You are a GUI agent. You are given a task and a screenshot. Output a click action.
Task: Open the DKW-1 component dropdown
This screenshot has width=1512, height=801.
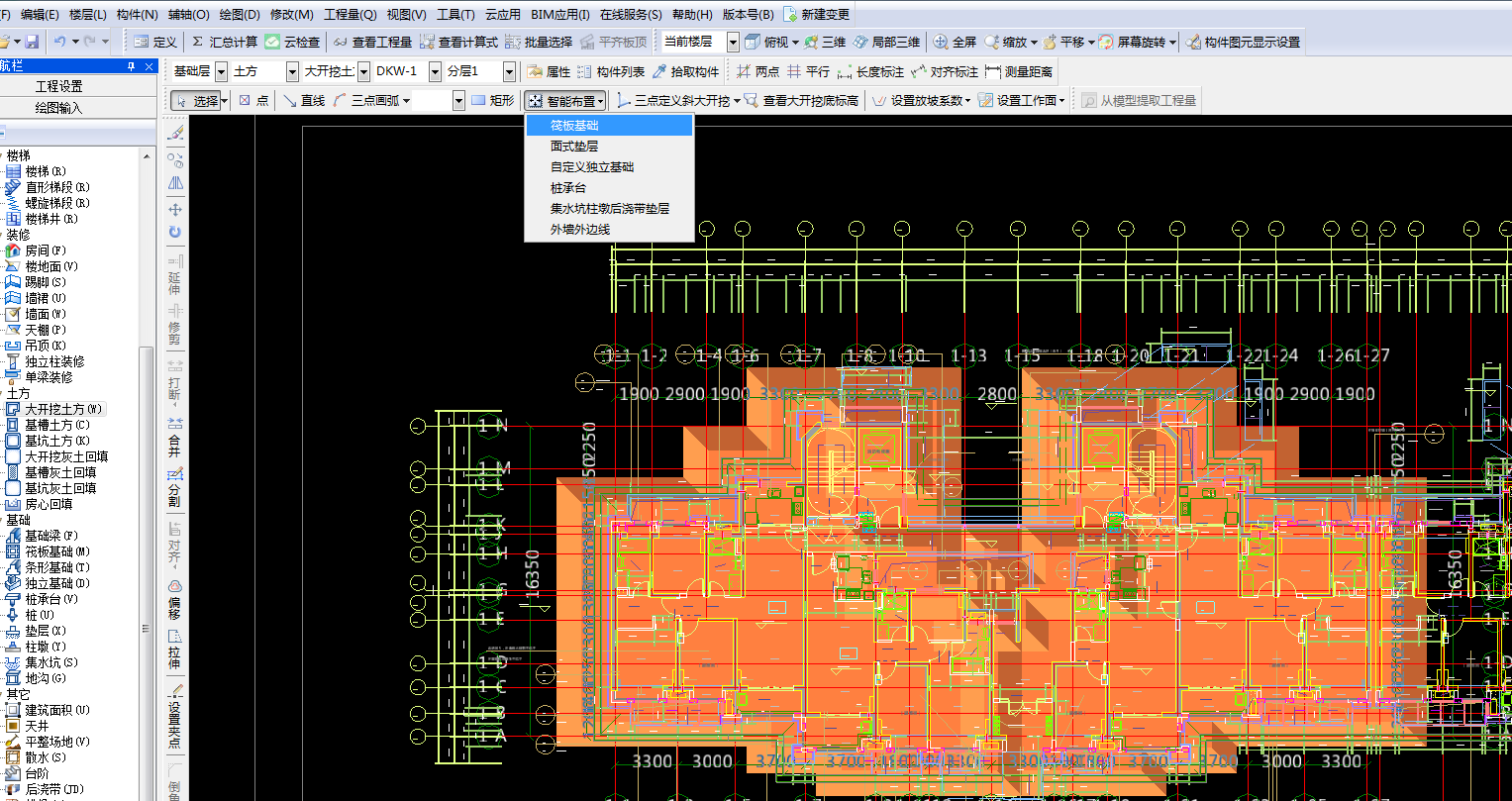point(435,71)
